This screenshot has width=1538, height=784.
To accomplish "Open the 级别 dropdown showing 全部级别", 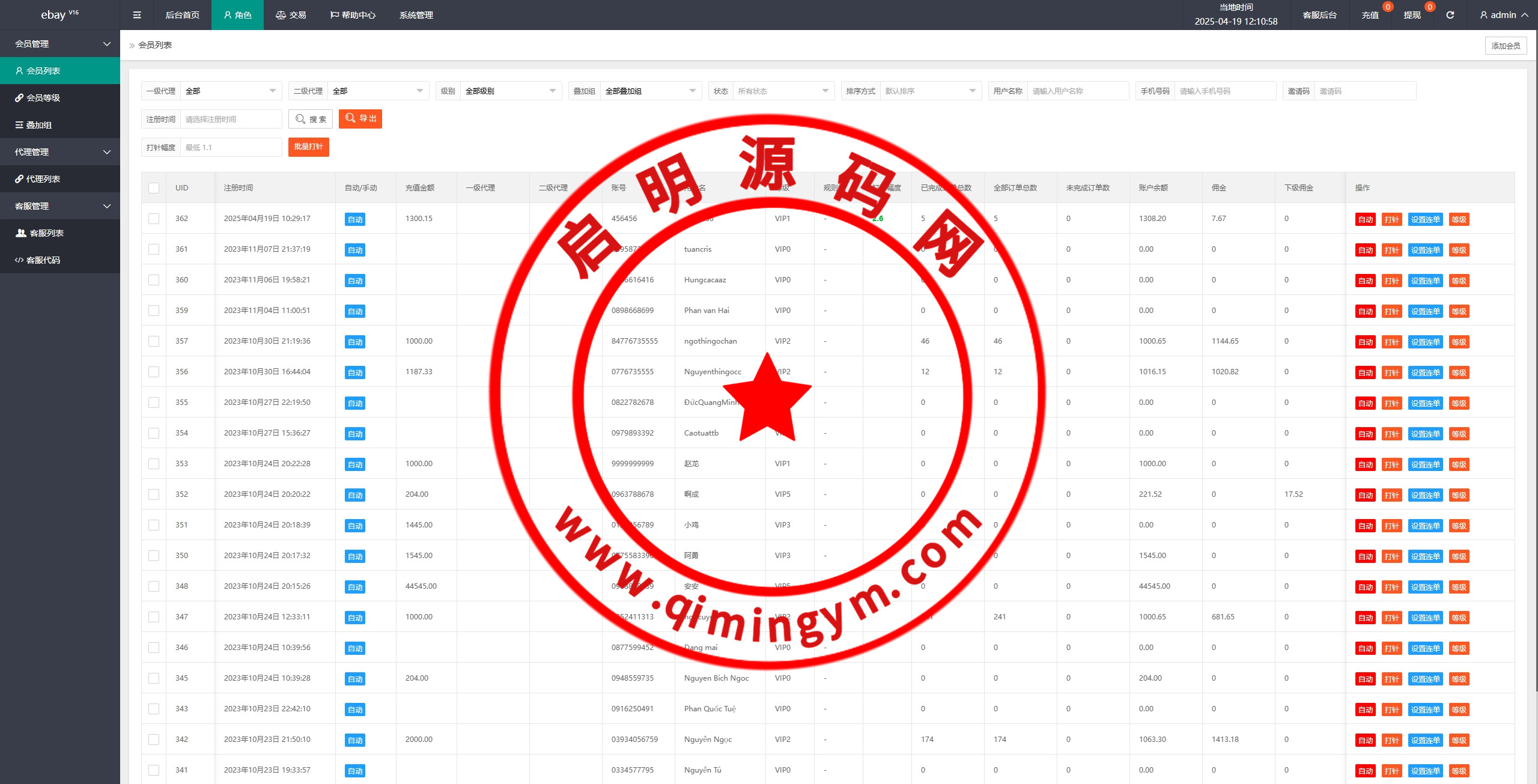I will pyautogui.click(x=510, y=91).
